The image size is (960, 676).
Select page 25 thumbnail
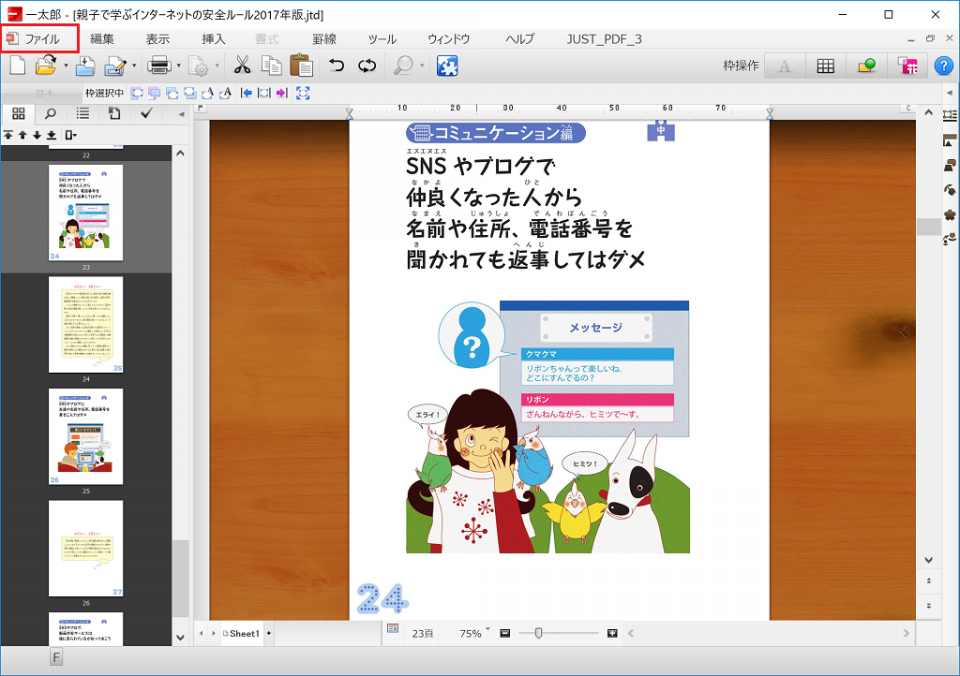click(x=86, y=437)
